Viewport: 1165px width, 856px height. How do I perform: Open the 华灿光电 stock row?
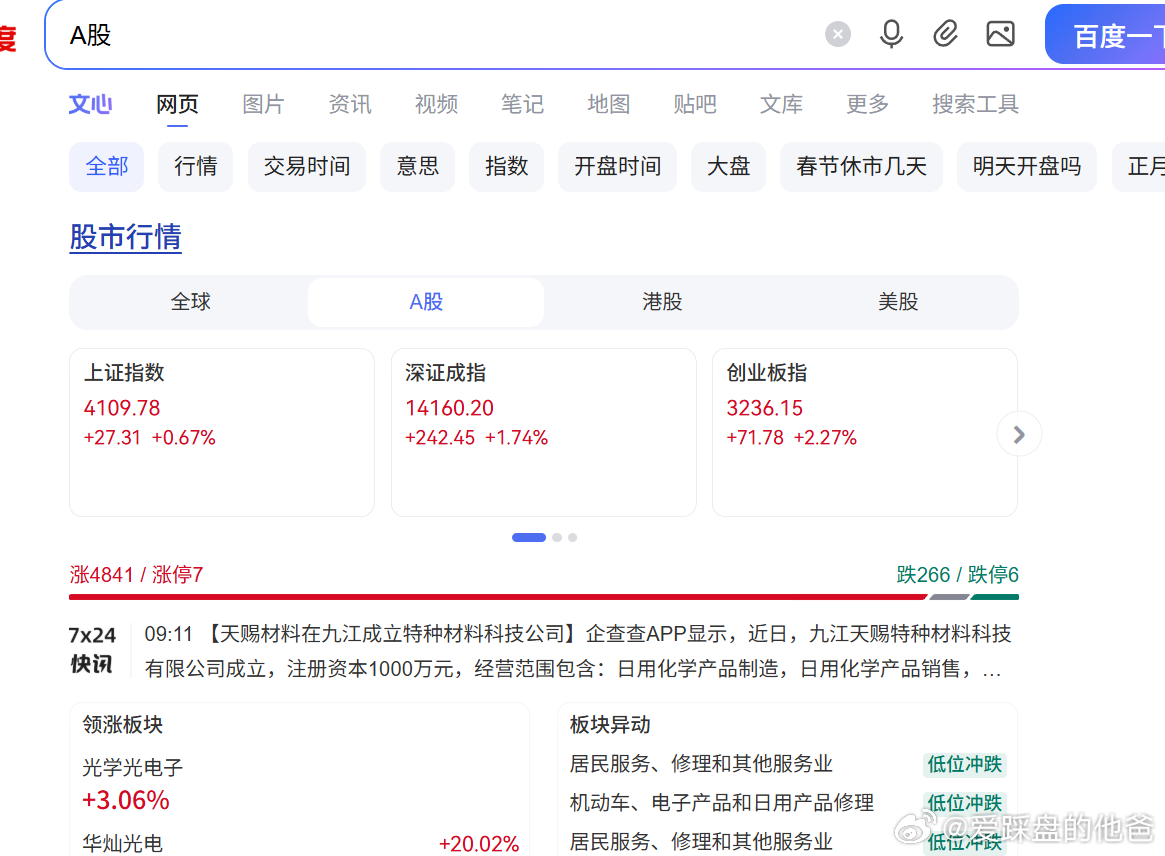point(300,843)
